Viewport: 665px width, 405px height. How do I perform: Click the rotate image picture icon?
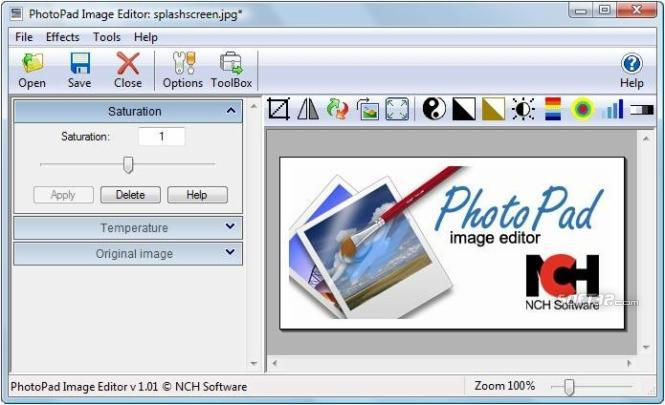click(x=367, y=109)
